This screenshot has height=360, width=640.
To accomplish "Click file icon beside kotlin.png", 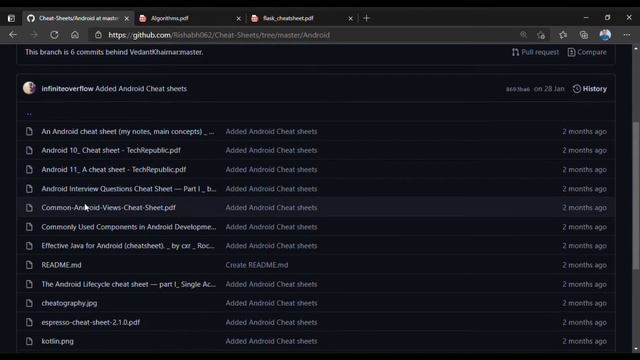I will [x=29, y=341].
